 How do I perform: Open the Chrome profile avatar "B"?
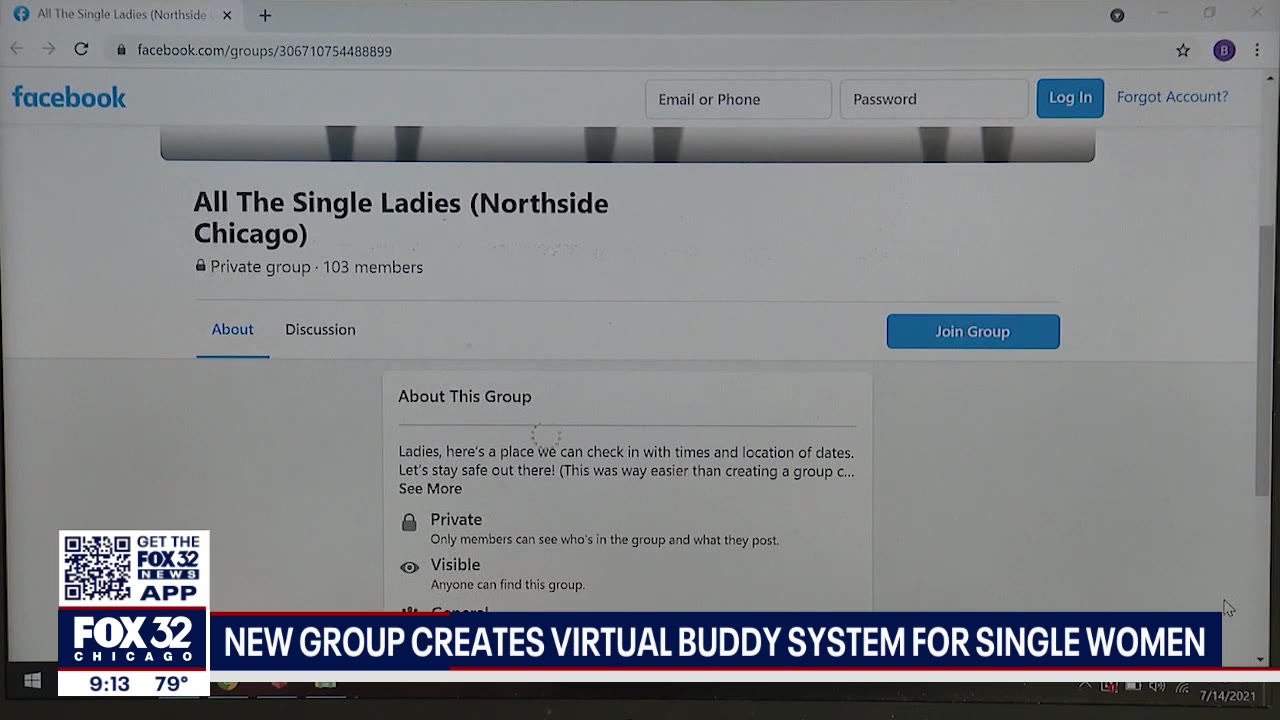point(1224,50)
